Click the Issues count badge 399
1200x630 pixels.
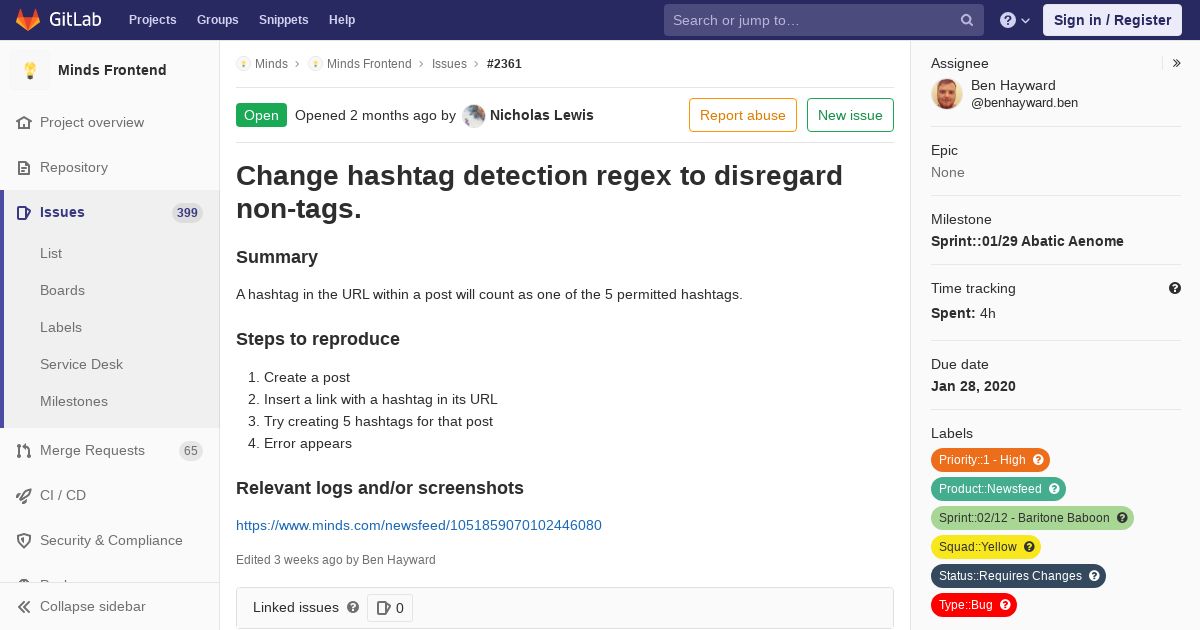[187, 213]
